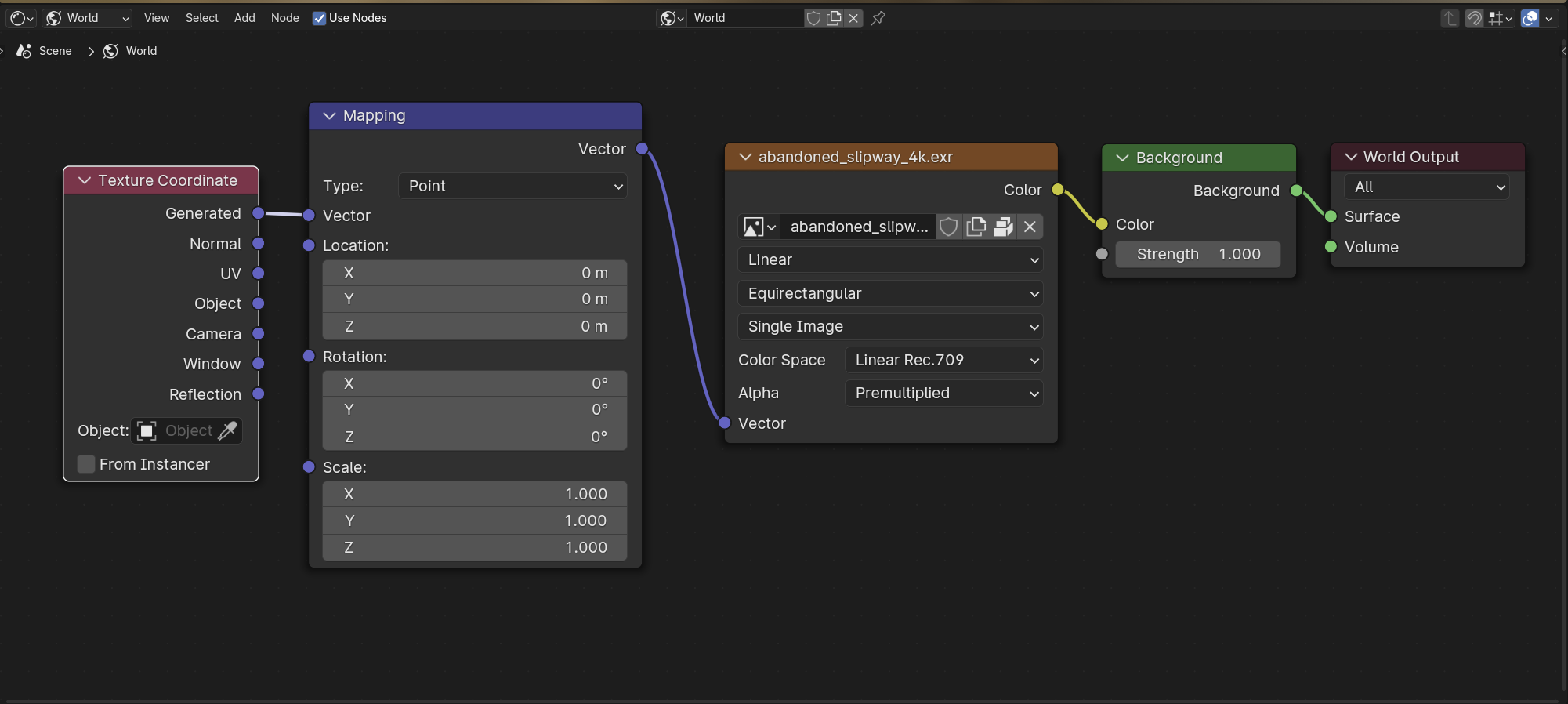Viewport: 1568px width, 704px height.
Task: Click the Scale Y value field
Action: pyautogui.click(x=475, y=521)
